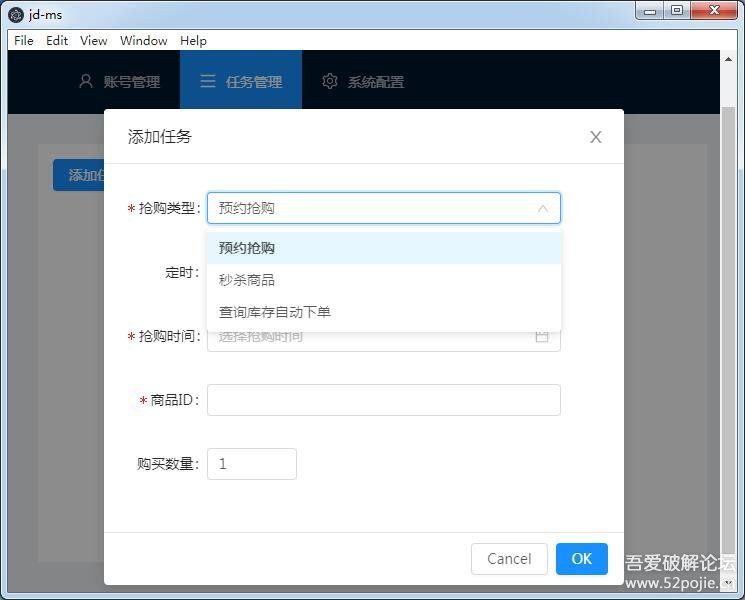Focus the 商品ID input field
This screenshot has width=745, height=600.
pos(383,400)
